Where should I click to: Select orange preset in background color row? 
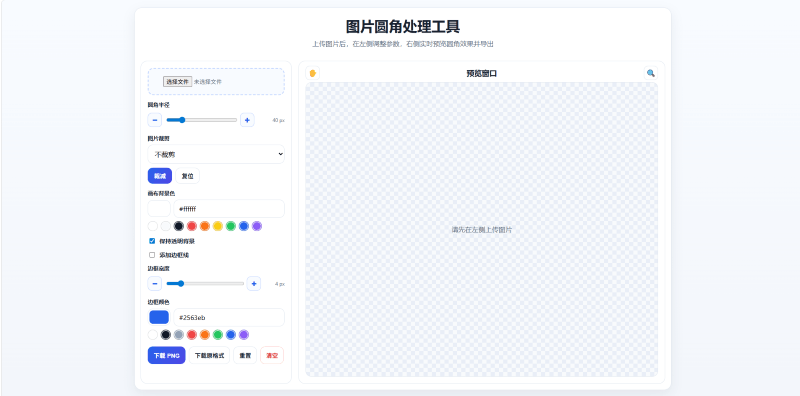pos(205,226)
